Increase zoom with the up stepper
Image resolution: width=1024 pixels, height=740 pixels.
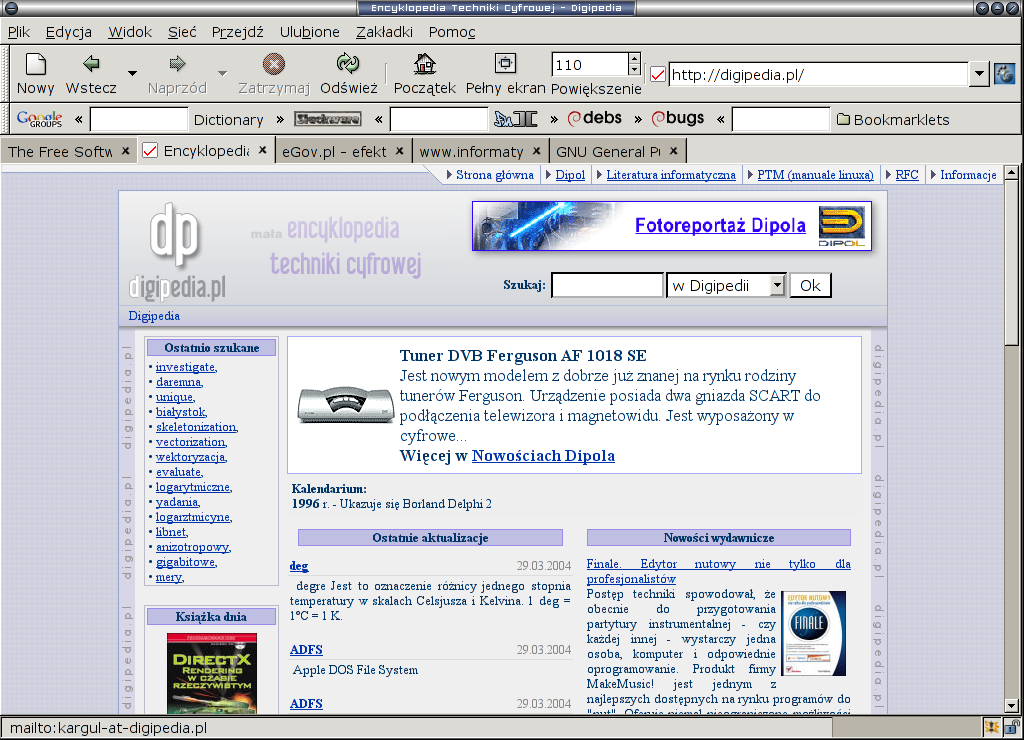pos(633,58)
